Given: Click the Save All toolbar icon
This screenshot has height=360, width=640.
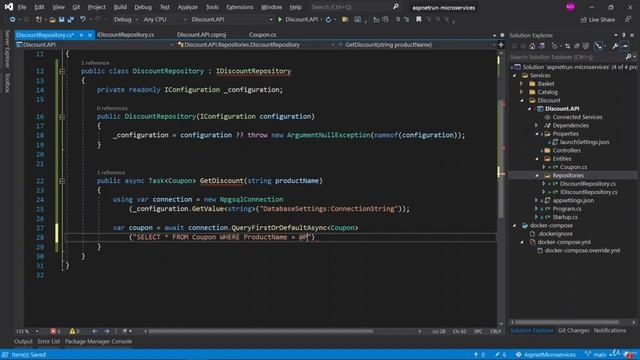Looking at the screenshot, I should (71, 19).
